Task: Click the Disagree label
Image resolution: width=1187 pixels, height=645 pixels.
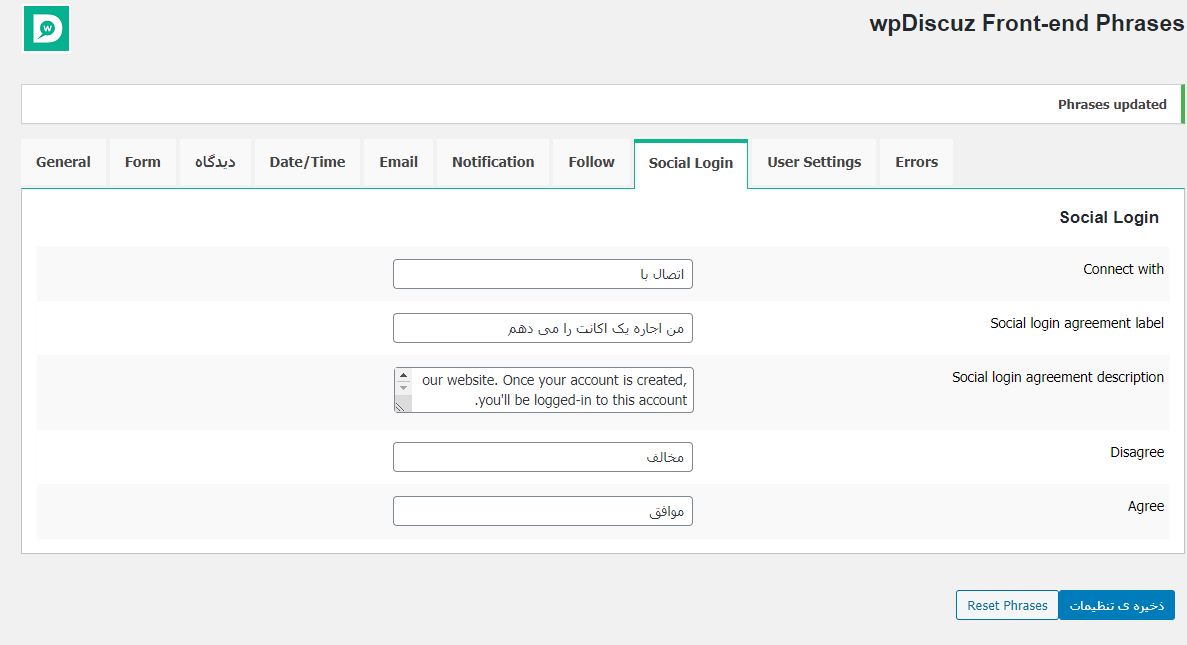Action: click(x=1137, y=452)
